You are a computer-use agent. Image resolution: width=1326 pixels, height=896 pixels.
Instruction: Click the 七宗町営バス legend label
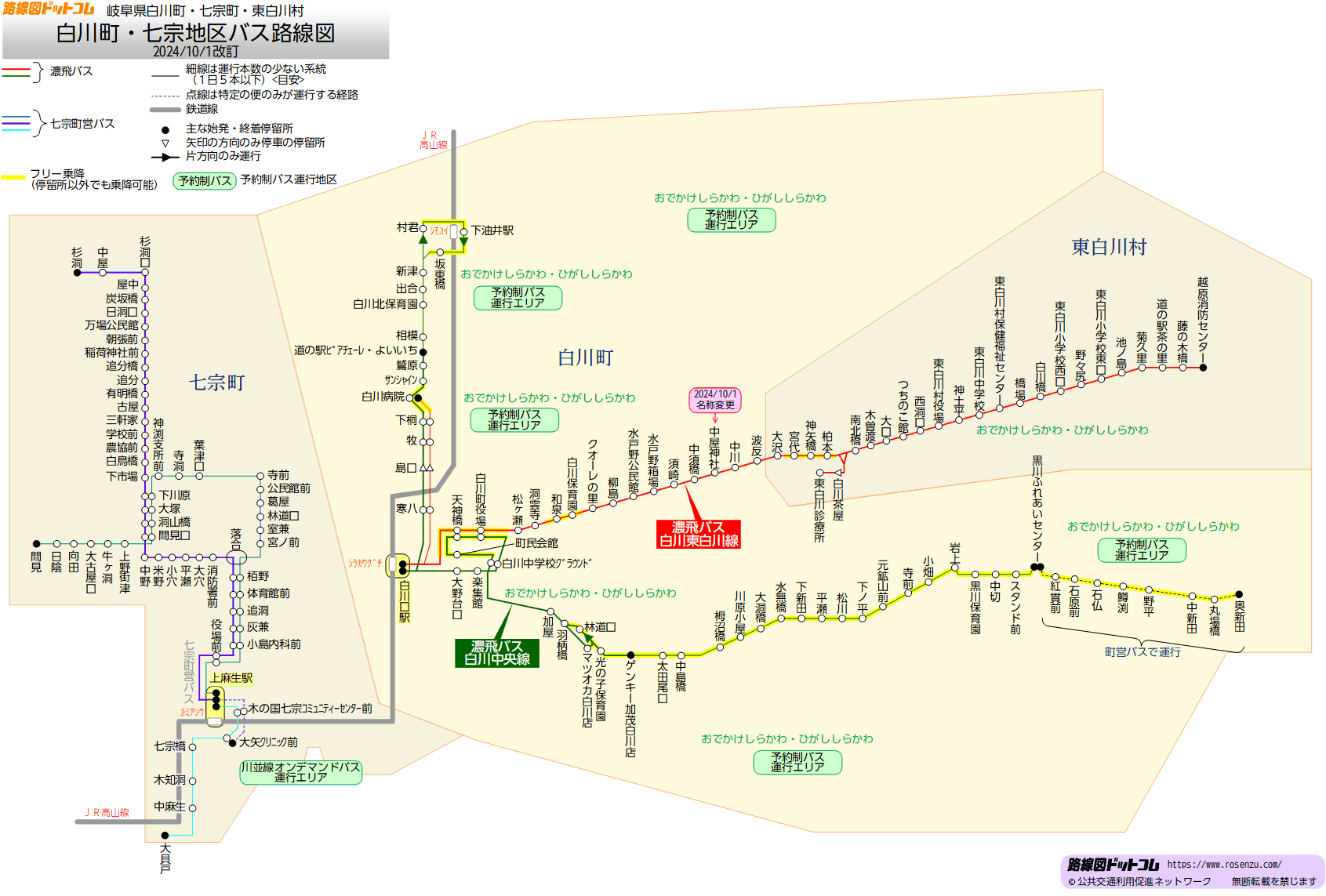pyautogui.click(x=82, y=124)
